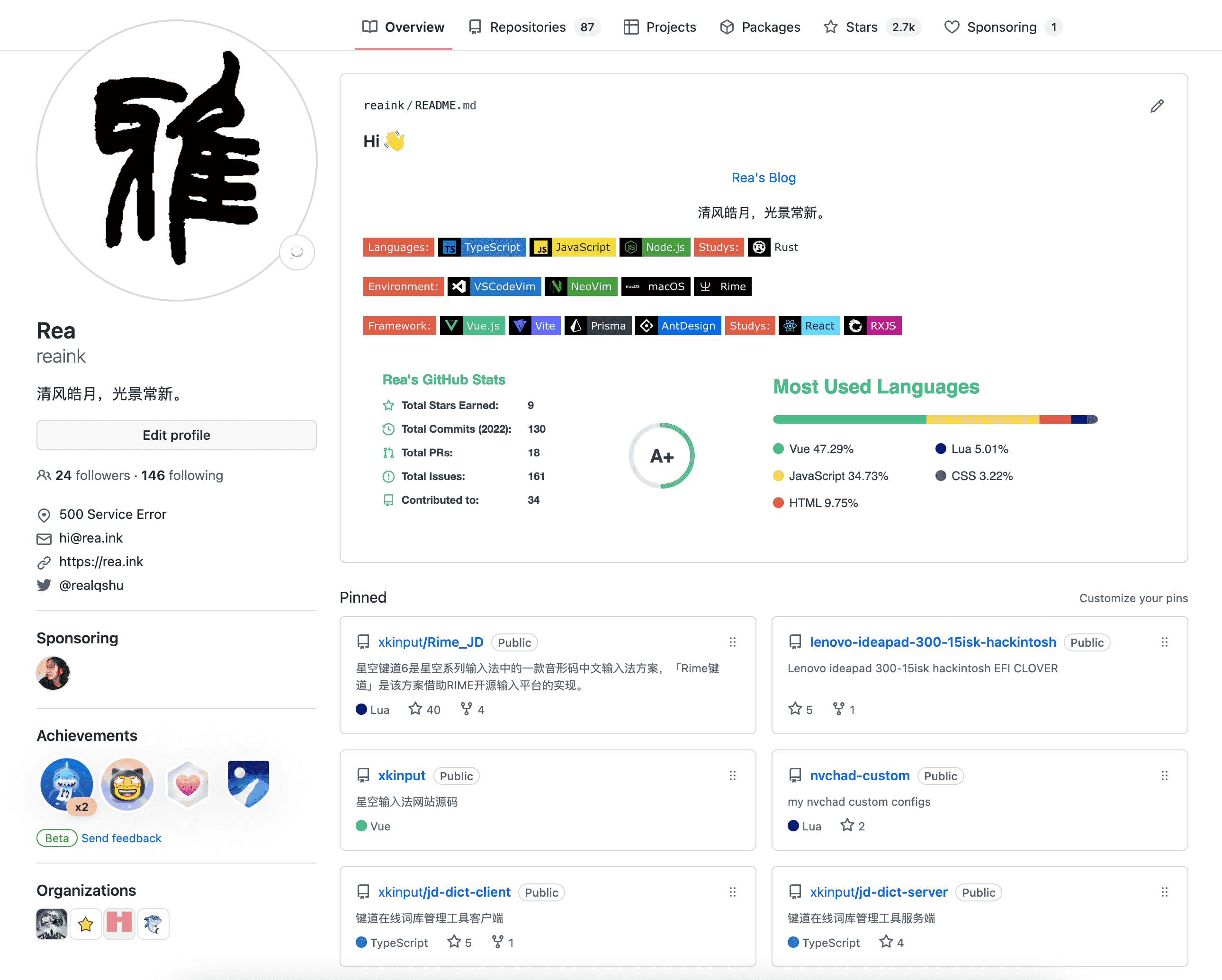Open the heart-shaped sponsor achievement badge
Viewport: 1222px width, 980px height.
tap(188, 784)
